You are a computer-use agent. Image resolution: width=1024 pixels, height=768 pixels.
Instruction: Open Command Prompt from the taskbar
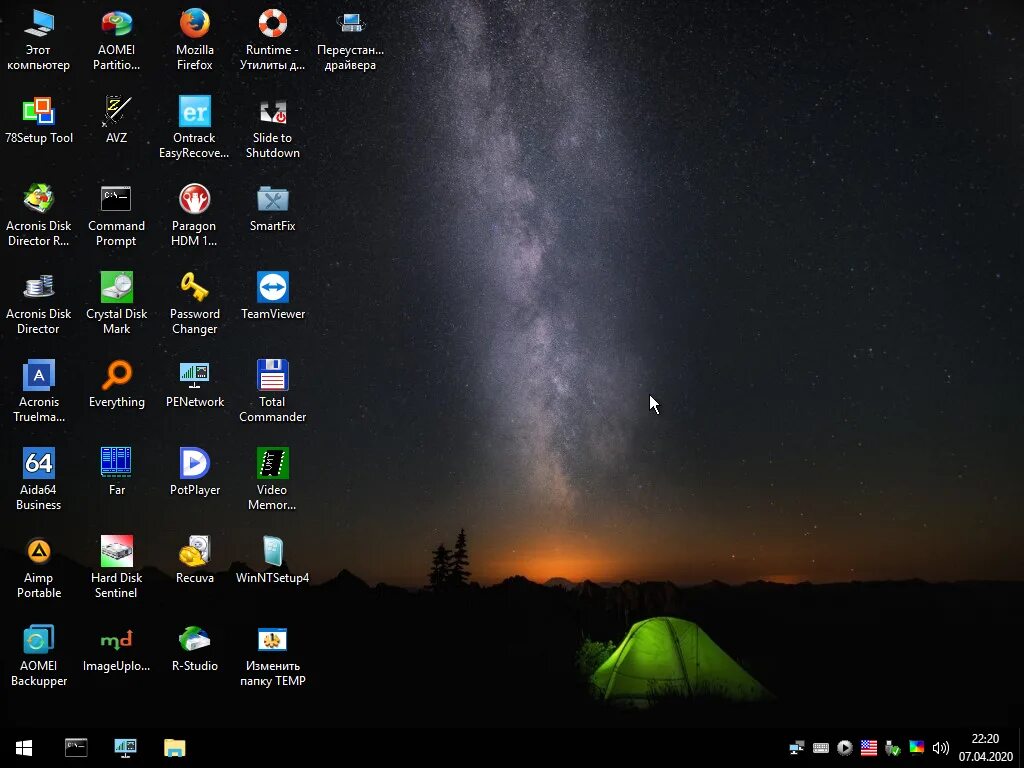click(x=76, y=748)
